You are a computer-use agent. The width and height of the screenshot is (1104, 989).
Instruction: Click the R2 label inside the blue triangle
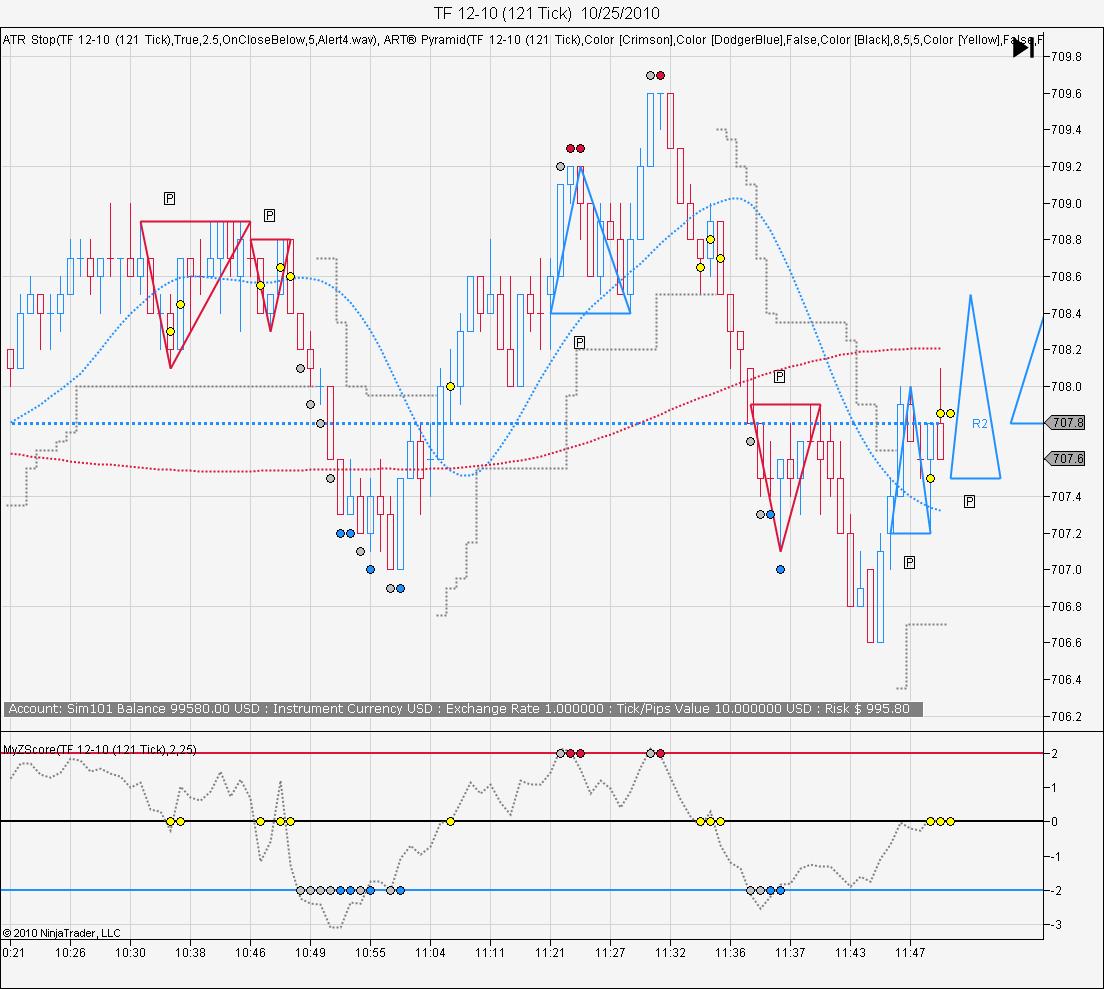pyautogui.click(x=979, y=424)
